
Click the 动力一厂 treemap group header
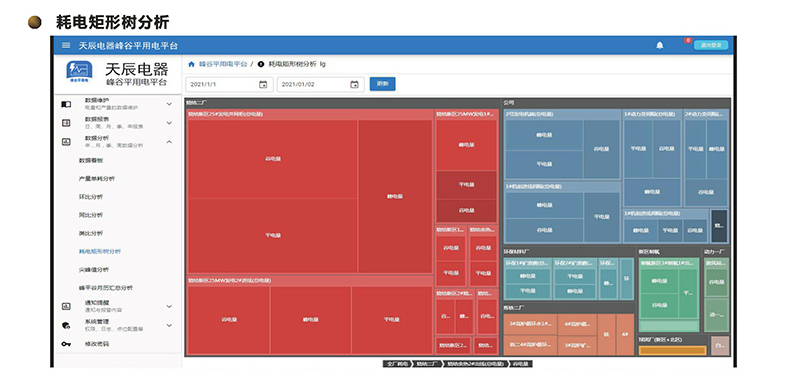tap(716, 251)
